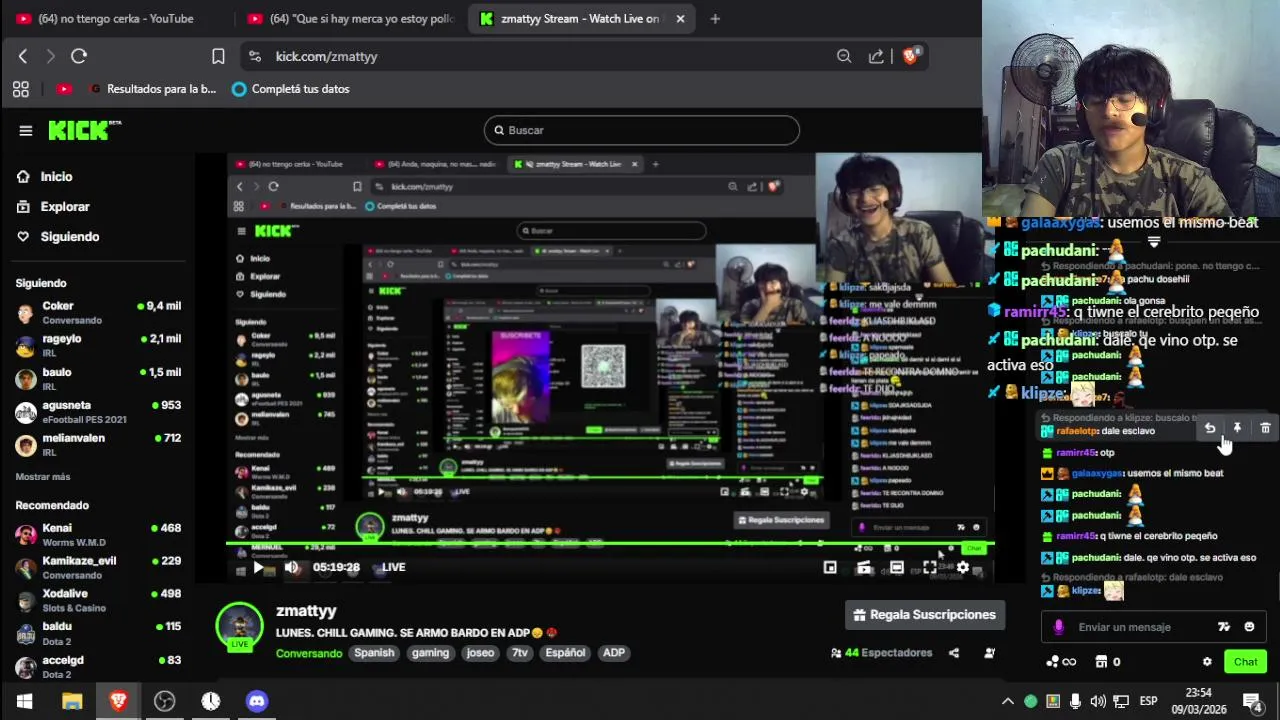Open the emoji picker in chat input
Screen dimensions: 1280x720
1249,627
